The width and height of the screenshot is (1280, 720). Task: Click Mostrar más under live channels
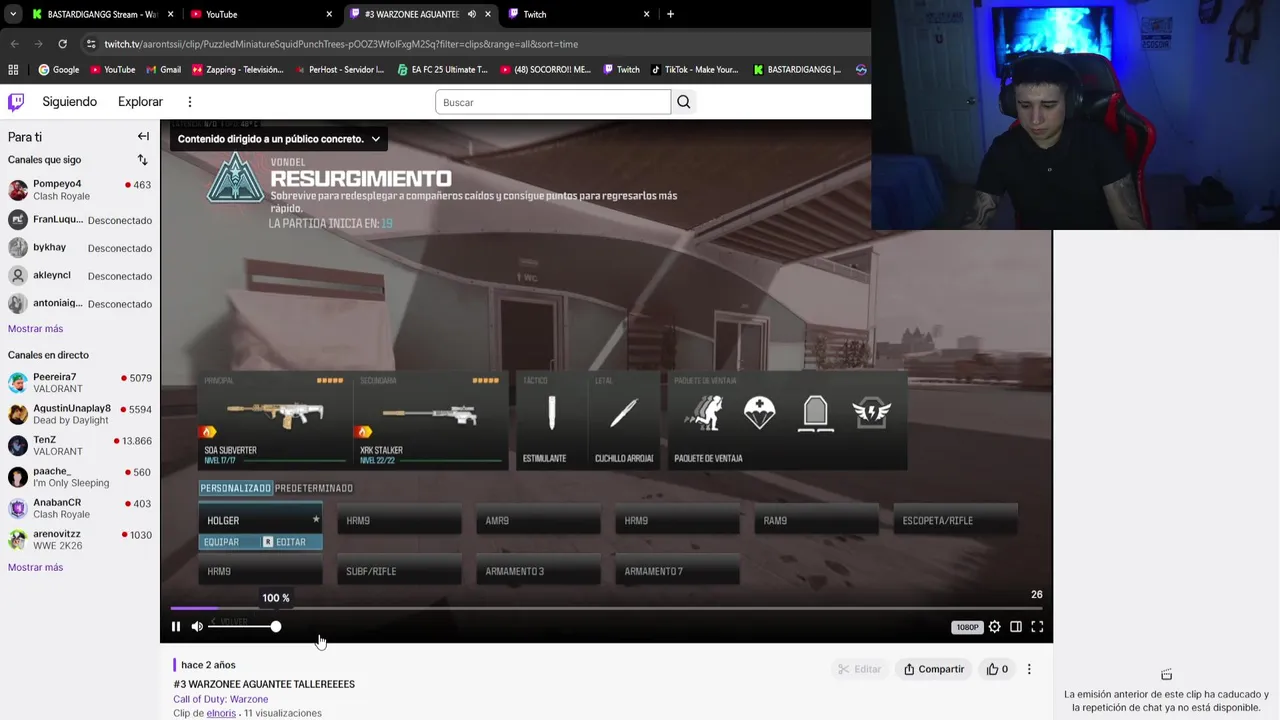[x=35, y=568]
